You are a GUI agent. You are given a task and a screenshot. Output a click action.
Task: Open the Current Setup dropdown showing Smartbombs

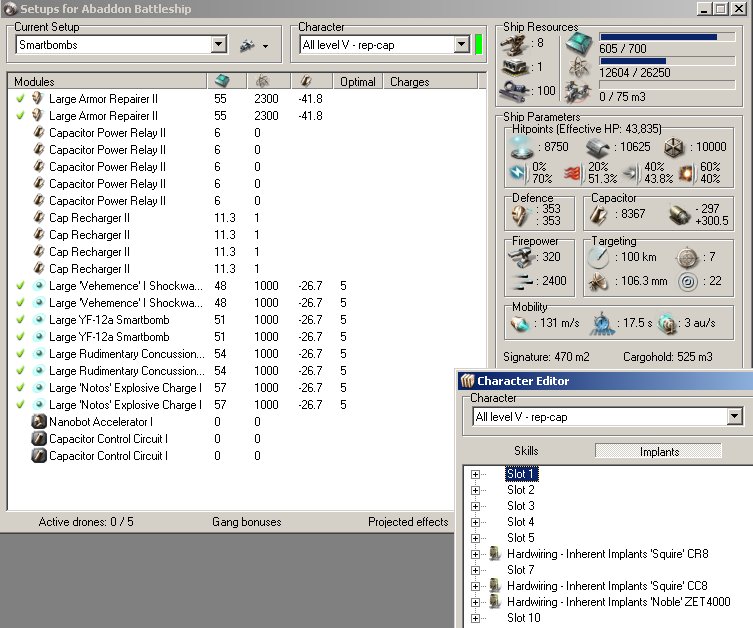click(219, 45)
